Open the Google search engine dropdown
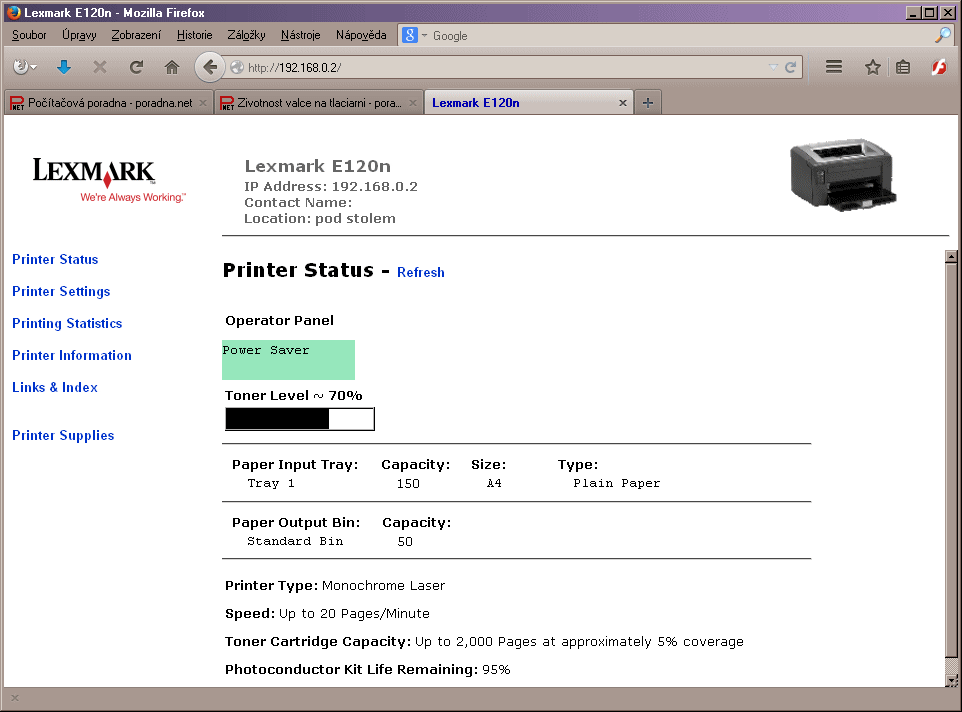962x712 pixels. [x=415, y=36]
